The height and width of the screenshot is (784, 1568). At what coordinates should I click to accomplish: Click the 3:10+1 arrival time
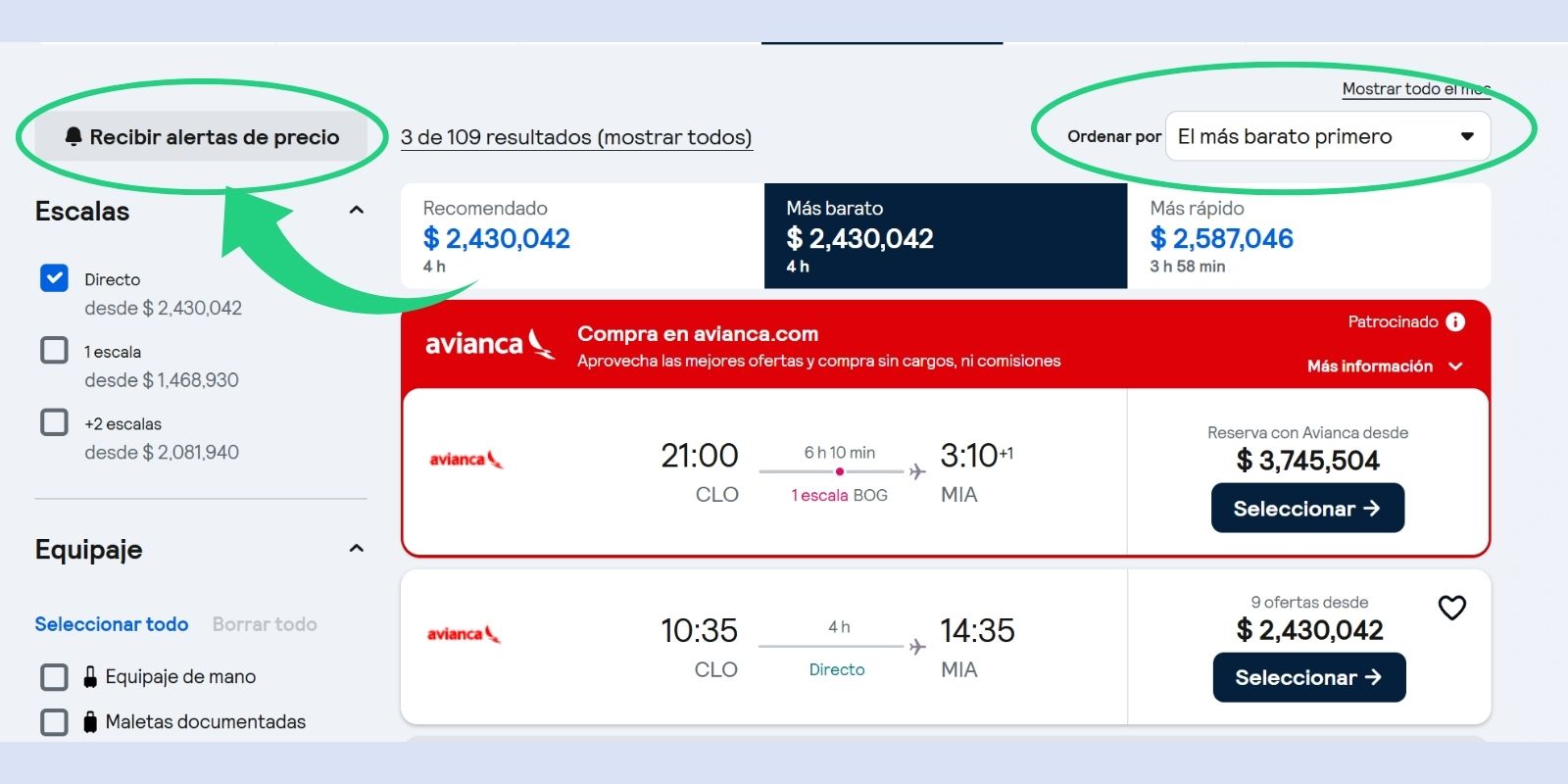[976, 456]
